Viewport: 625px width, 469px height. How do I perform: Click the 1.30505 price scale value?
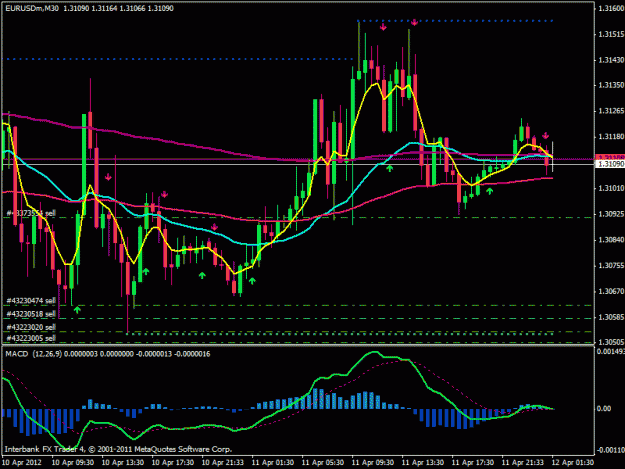[610, 342]
